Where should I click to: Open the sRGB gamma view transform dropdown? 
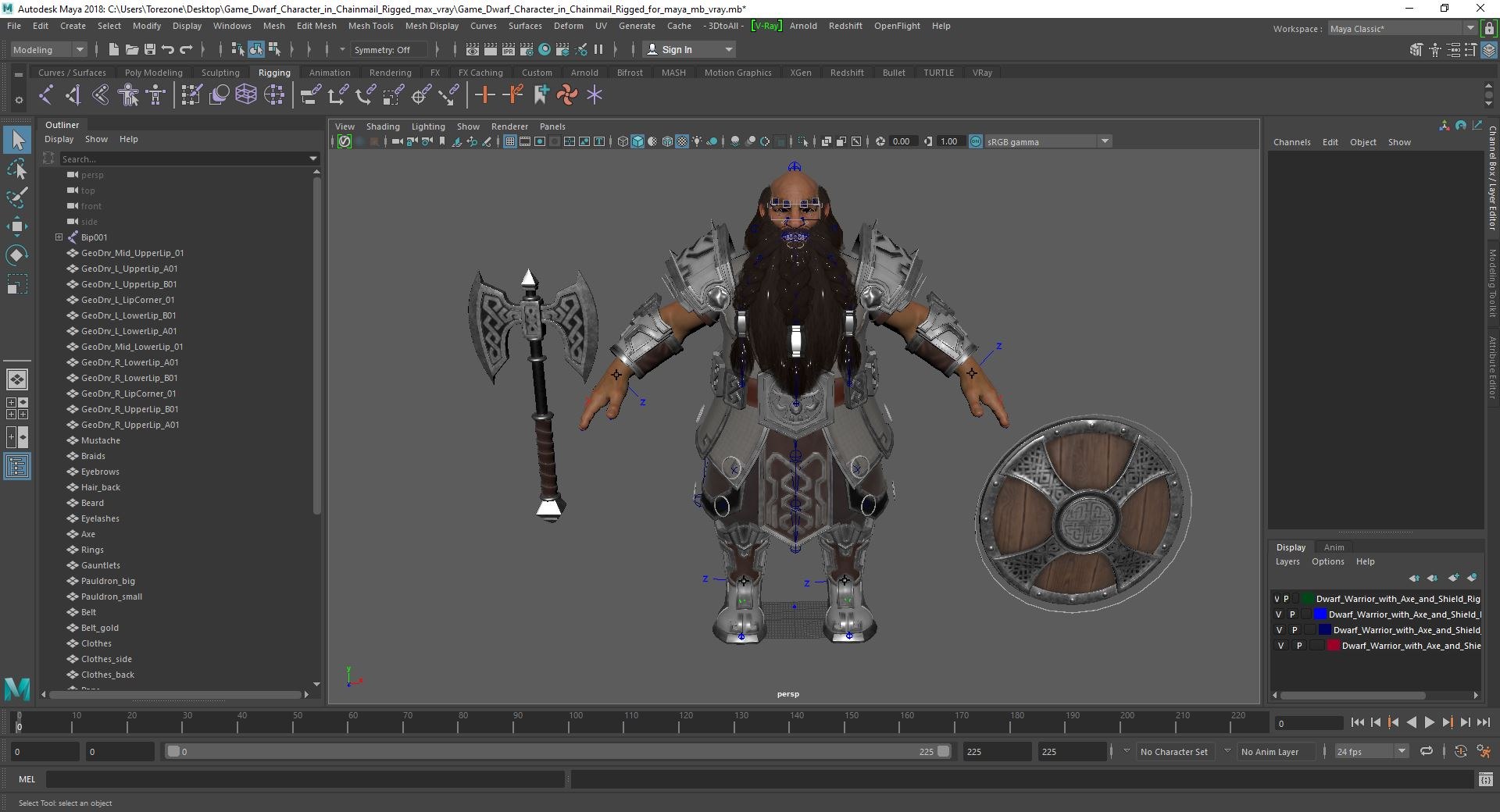coord(1048,141)
